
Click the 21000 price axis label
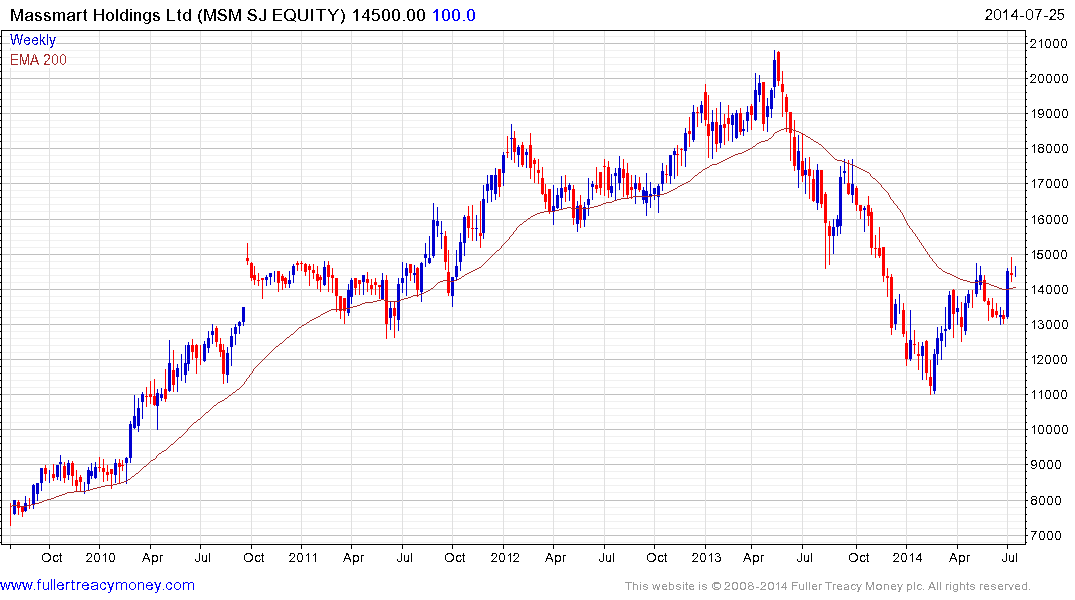tap(1048, 43)
